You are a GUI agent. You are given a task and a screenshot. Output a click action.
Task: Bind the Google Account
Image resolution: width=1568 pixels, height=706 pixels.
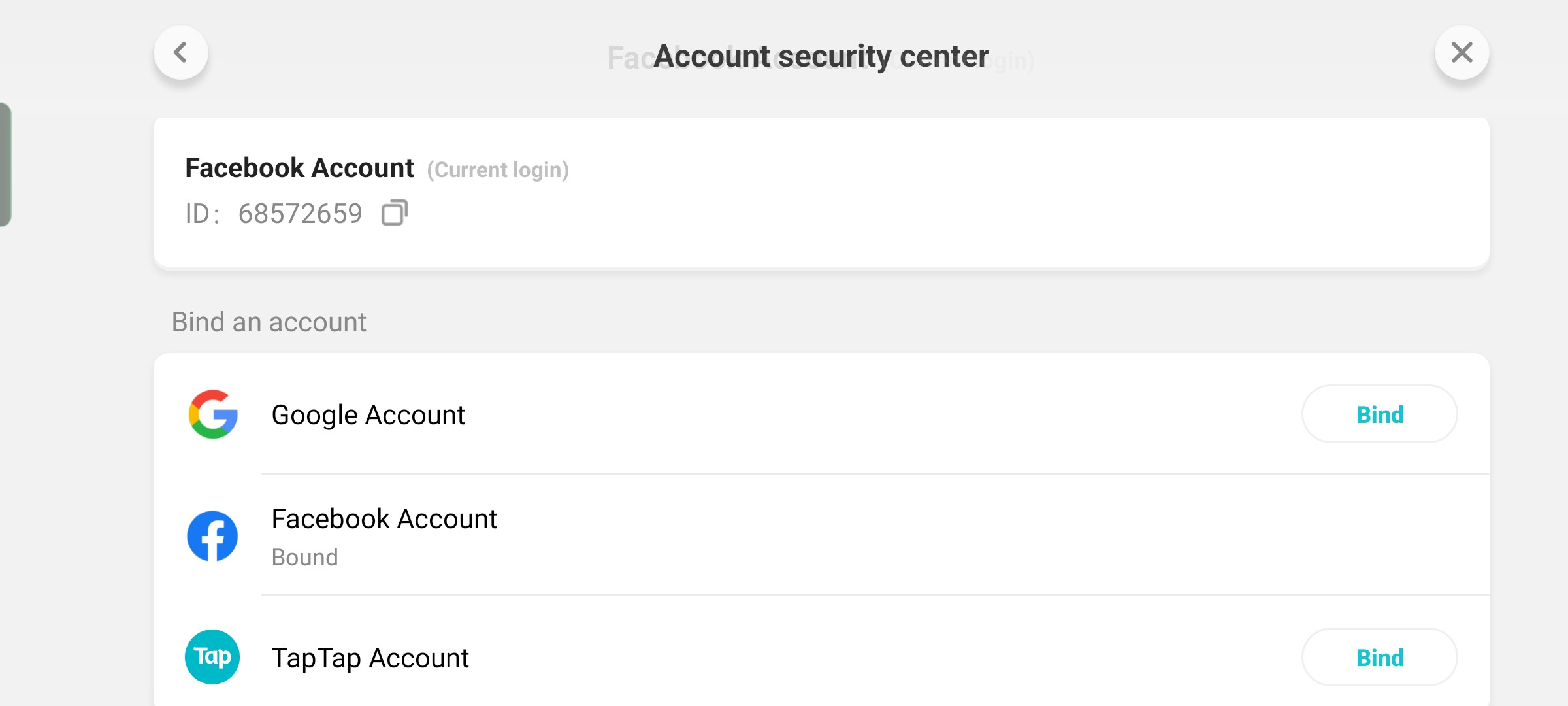pos(1380,414)
